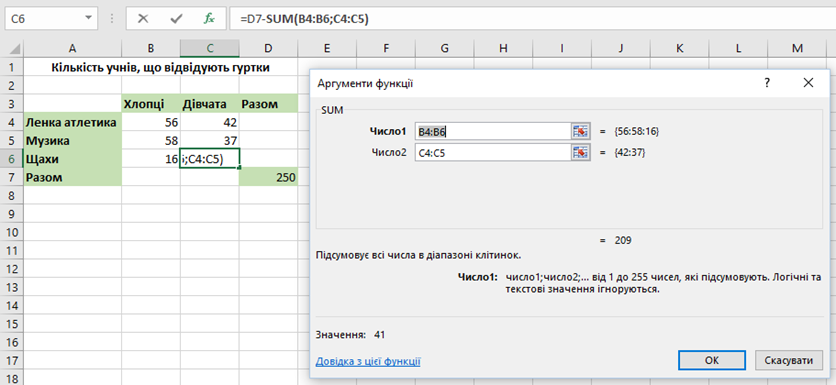This screenshot has width=836, height=385.
Task: Click the {42:37} result preview
Action: point(630,153)
